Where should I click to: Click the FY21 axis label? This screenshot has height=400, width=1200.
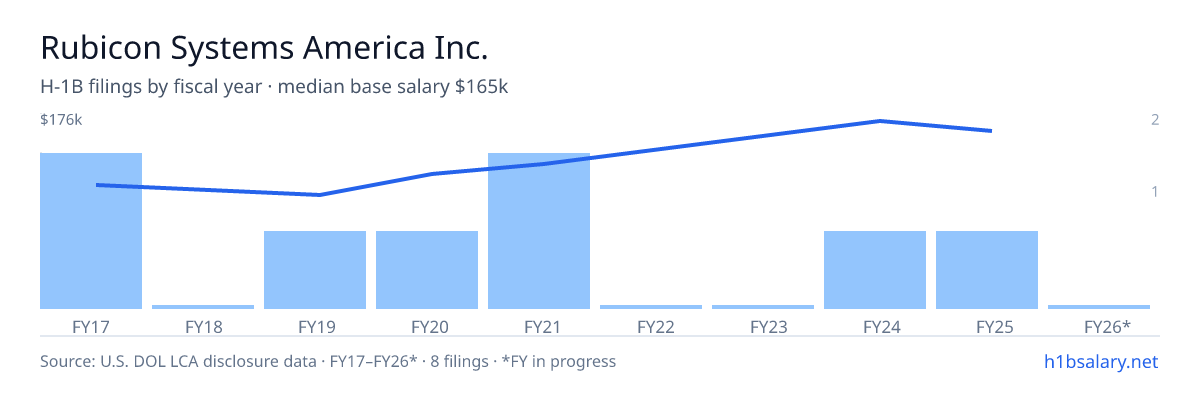coord(539,326)
